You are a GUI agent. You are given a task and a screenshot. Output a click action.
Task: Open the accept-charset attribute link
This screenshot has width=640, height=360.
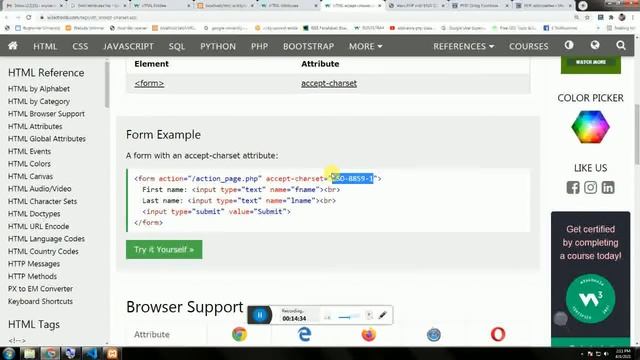pyautogui.click(x=329, y=83)
